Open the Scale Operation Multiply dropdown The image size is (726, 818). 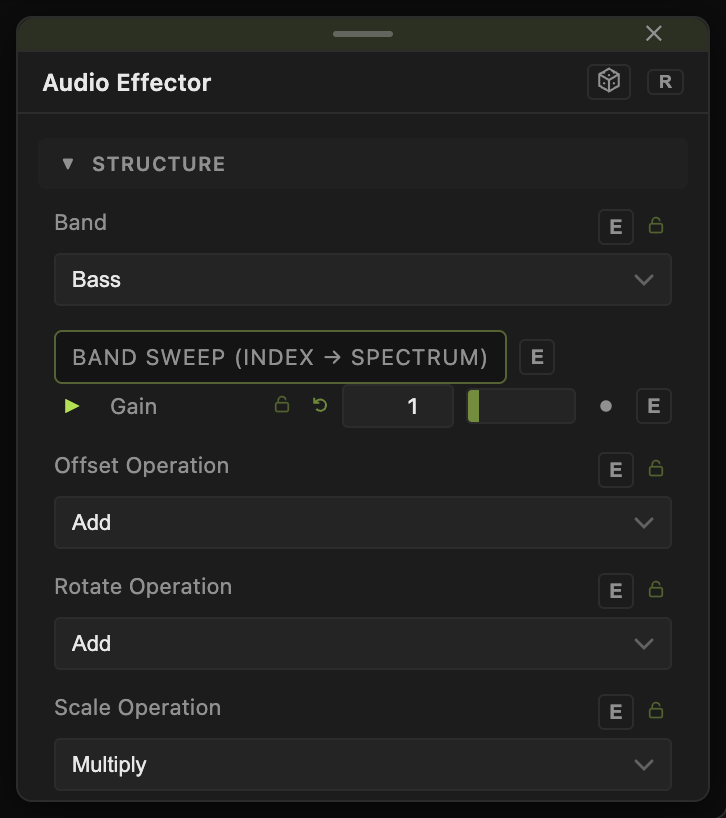362,765
